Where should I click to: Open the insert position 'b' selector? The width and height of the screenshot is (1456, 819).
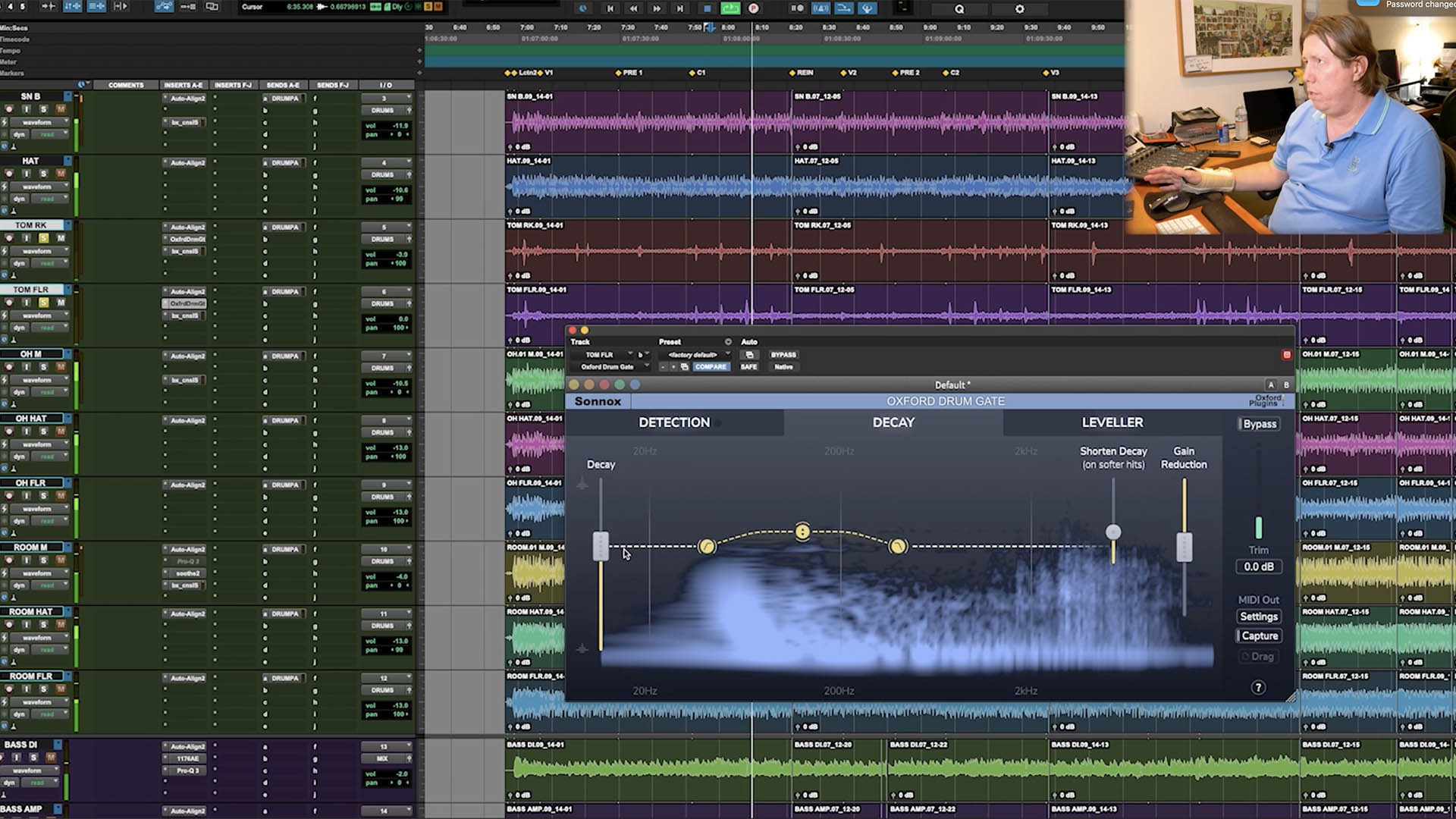click(643, 355)
